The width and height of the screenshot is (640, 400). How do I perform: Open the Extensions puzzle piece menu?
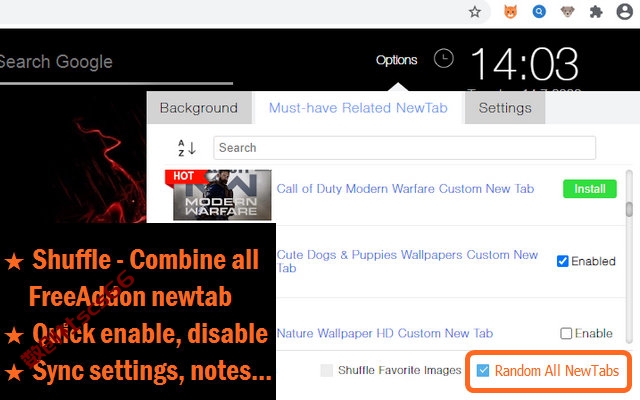tap(596, 12)
